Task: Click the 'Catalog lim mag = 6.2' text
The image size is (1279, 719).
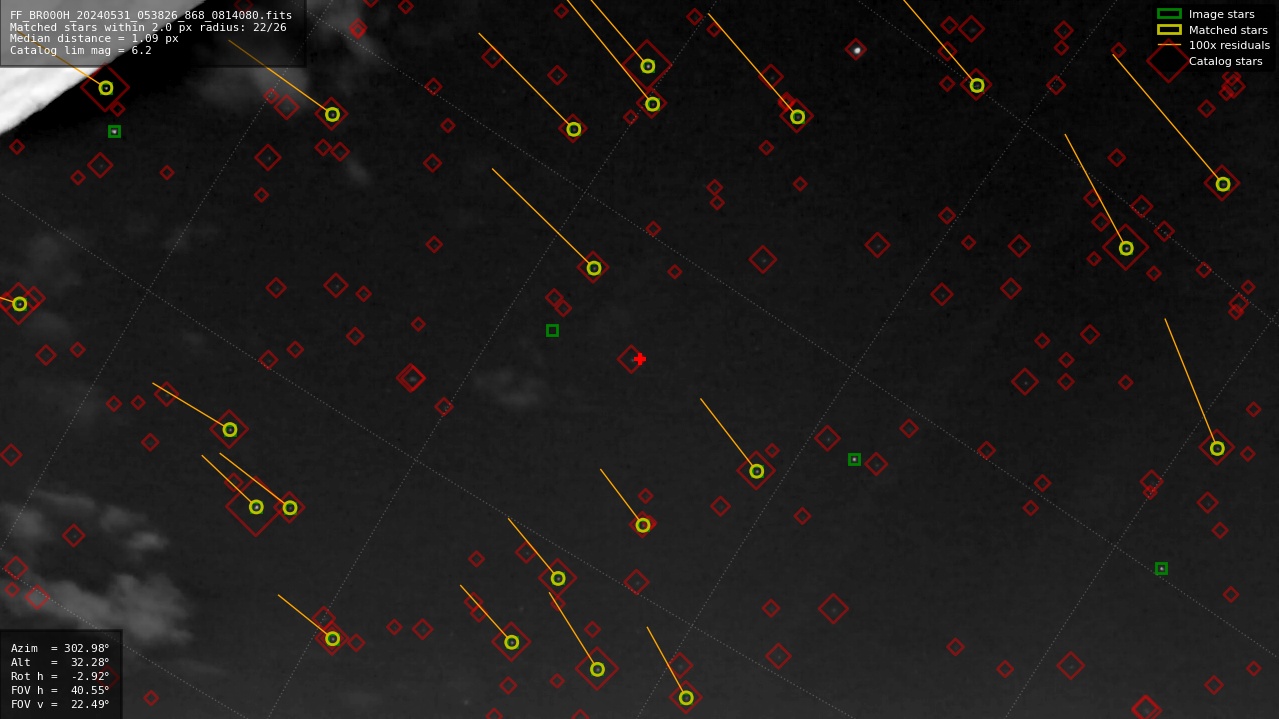Action: coord(81,50)
